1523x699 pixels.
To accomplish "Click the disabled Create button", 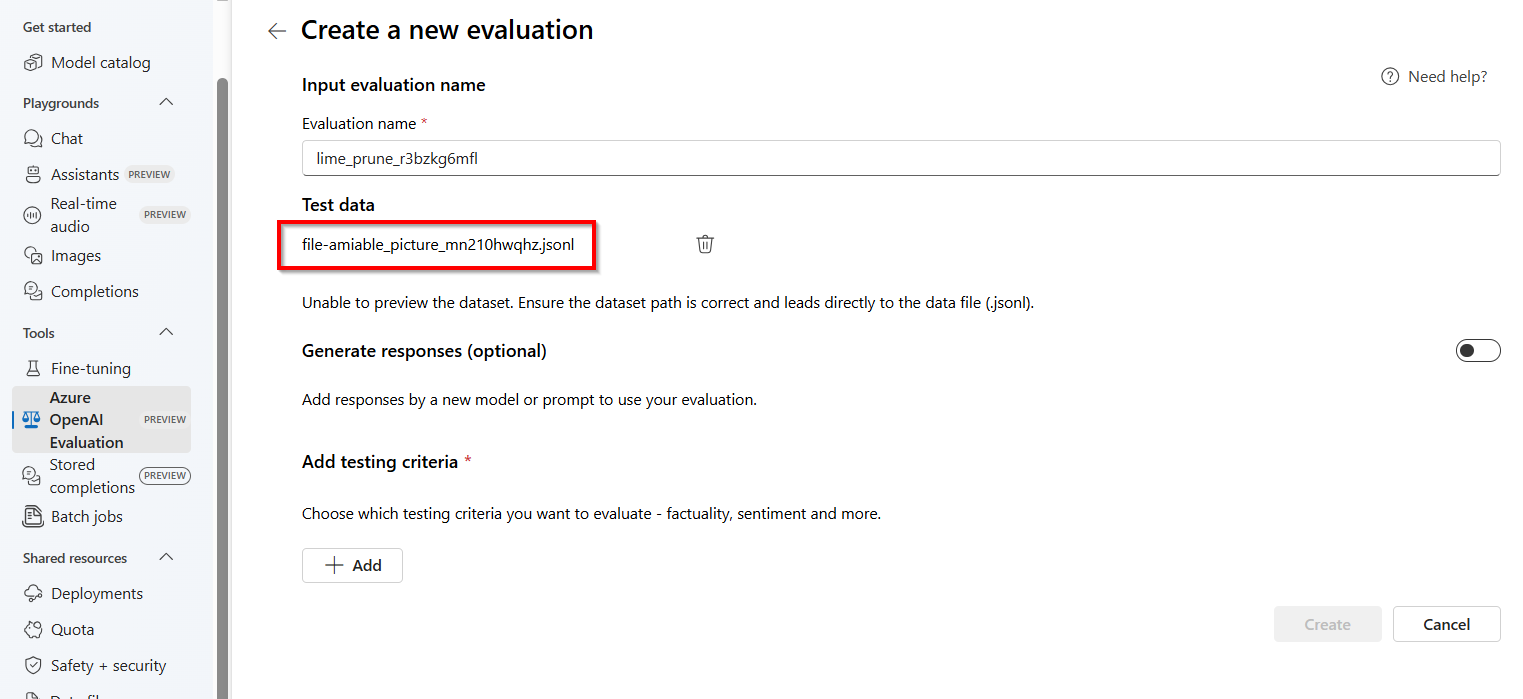I will tap(1327, 624).
